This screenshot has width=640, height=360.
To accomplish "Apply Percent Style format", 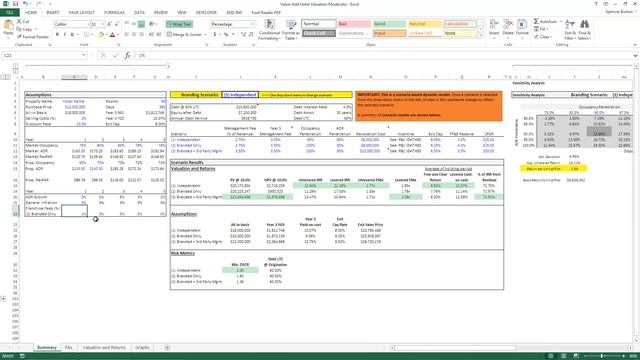I will tap(226, 35).
